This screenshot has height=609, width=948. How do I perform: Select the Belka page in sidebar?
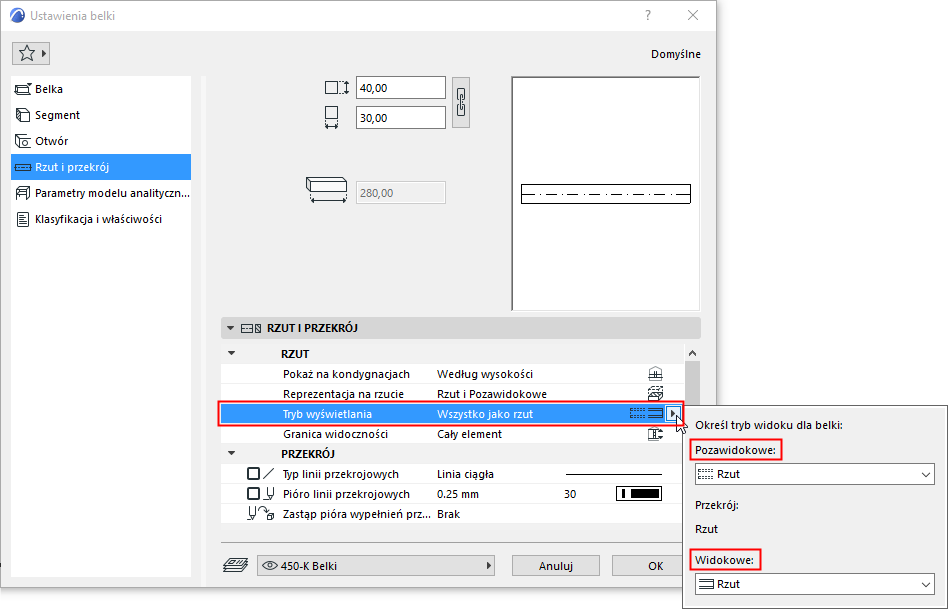pos(101,89)
